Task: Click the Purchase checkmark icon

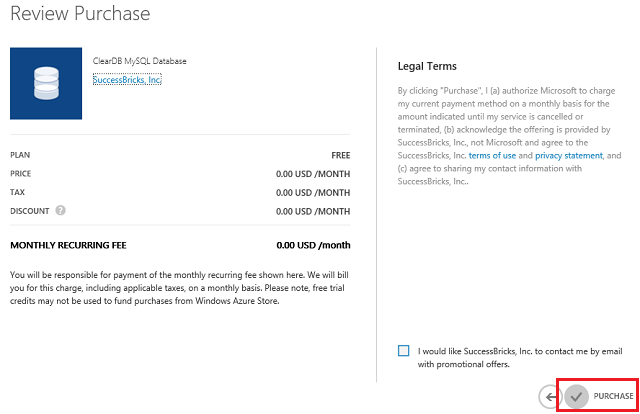Action: 576,396
